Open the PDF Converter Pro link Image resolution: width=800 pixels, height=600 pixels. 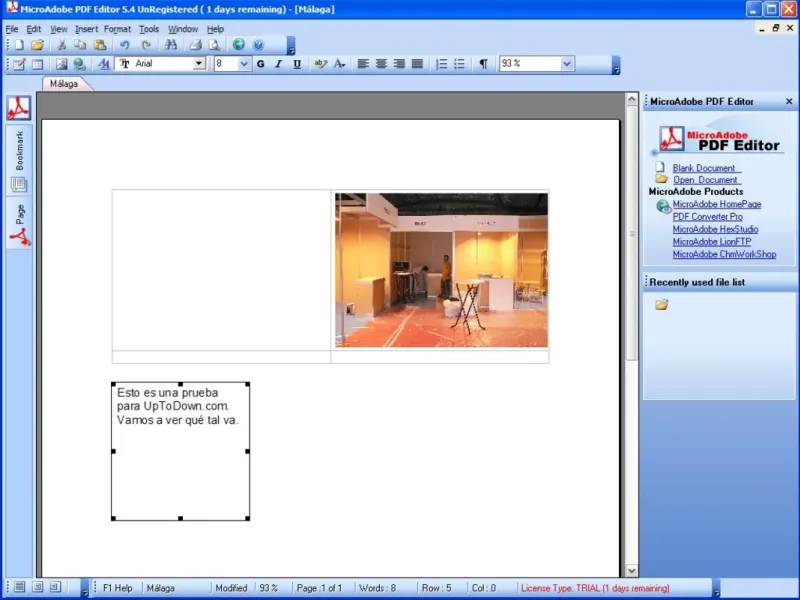point(708,216)
